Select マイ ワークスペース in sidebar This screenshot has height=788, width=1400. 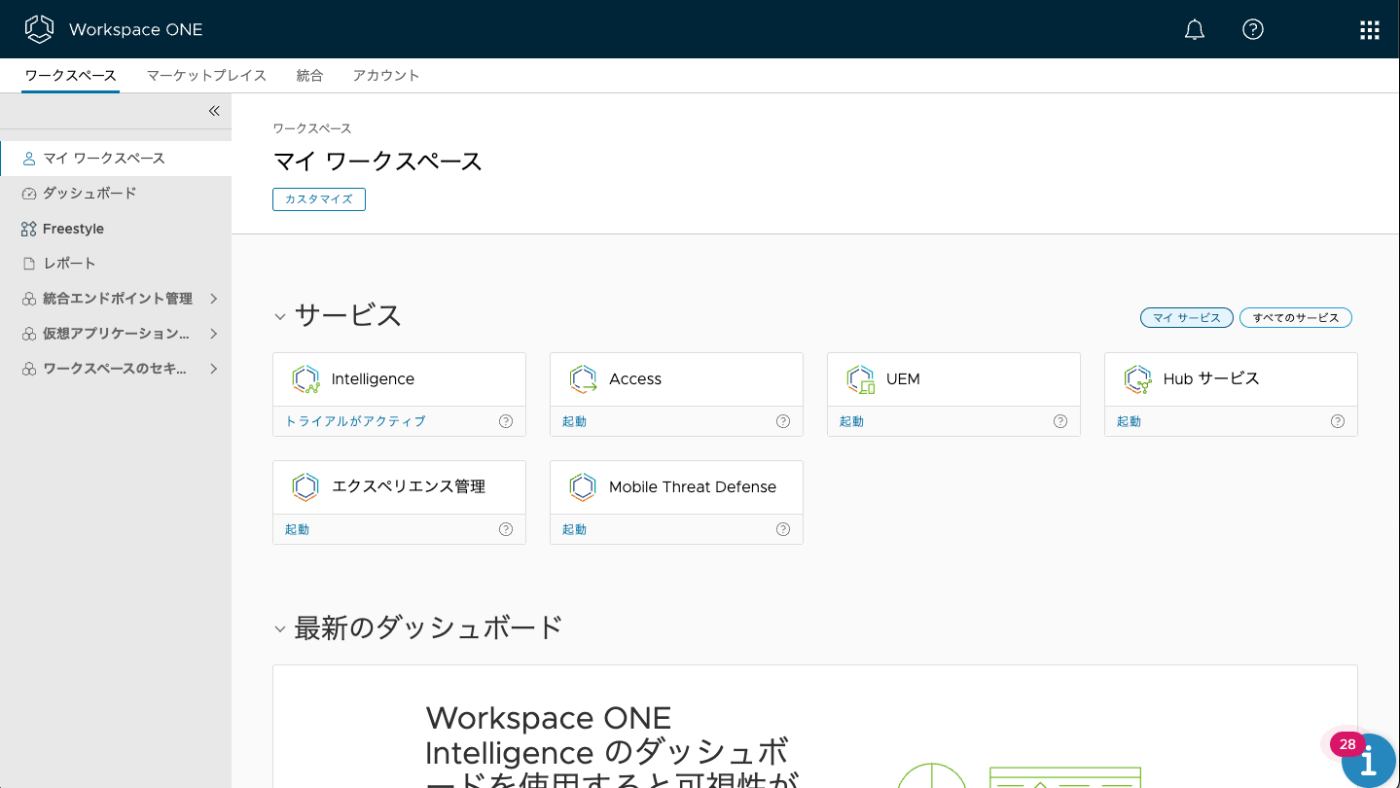pos(116,158)
